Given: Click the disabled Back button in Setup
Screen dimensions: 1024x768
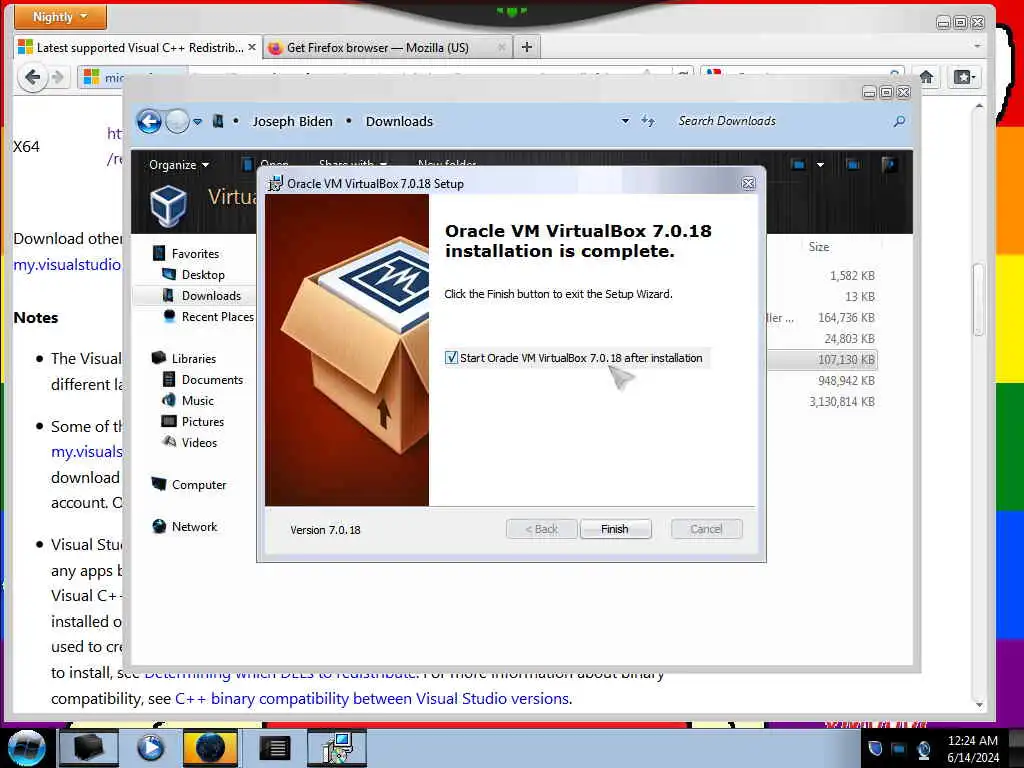Looking at the screenshot, I should tap(541, 529).
